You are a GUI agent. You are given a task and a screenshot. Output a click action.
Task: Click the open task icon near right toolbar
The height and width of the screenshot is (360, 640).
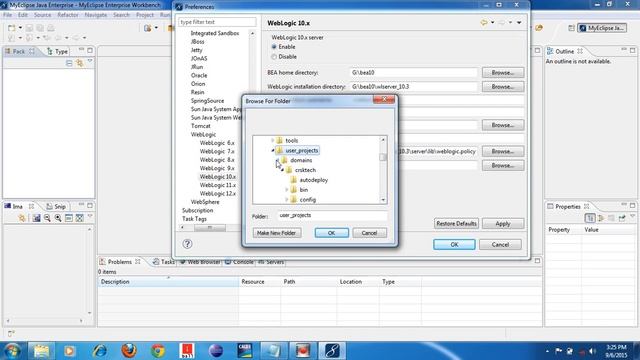click(539, 28)
